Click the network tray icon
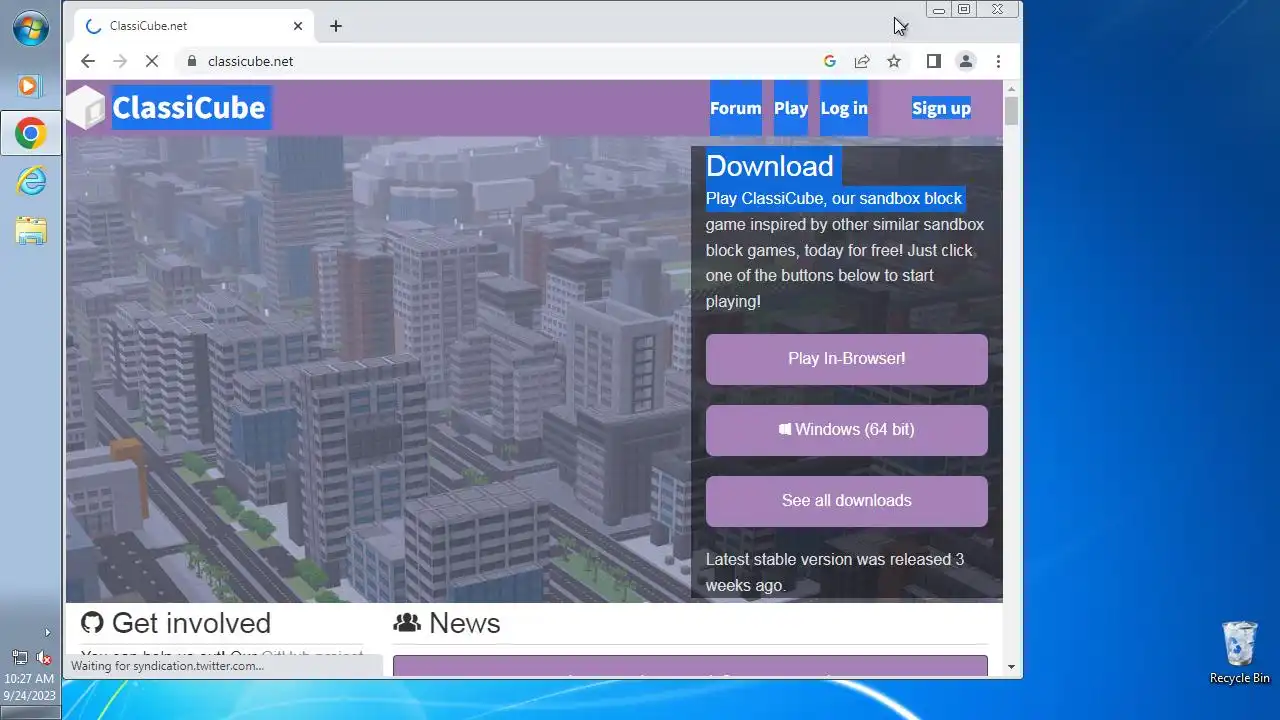The height and width of the screenshot is (720, 1280). [19, 657]
